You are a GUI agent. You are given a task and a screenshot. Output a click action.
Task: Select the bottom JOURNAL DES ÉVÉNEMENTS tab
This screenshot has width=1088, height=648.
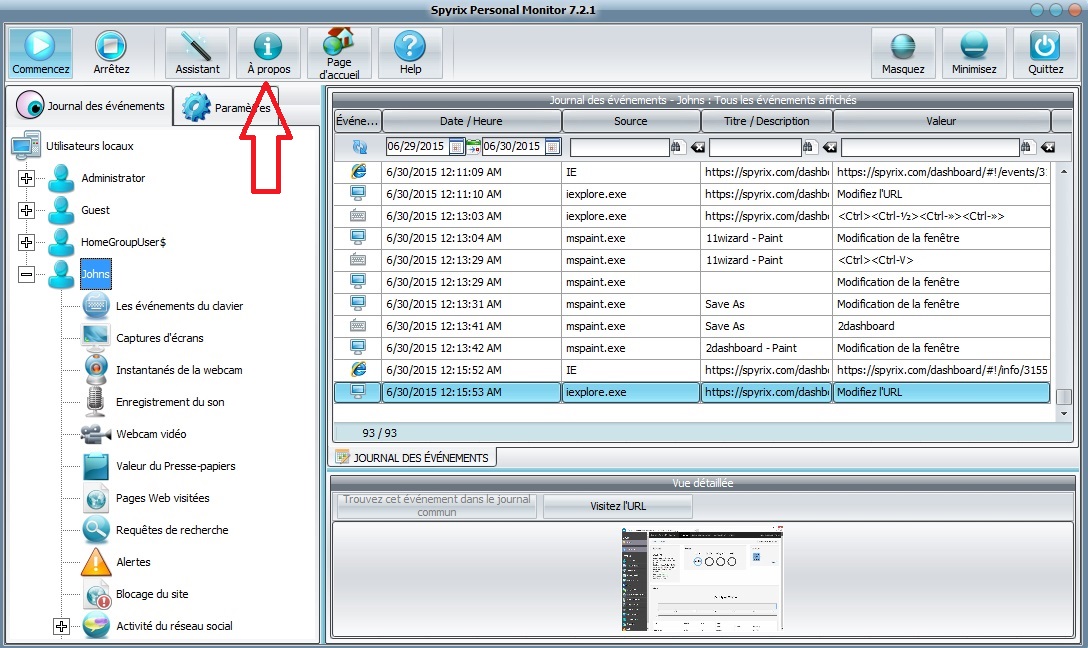[x=412, y=457]
